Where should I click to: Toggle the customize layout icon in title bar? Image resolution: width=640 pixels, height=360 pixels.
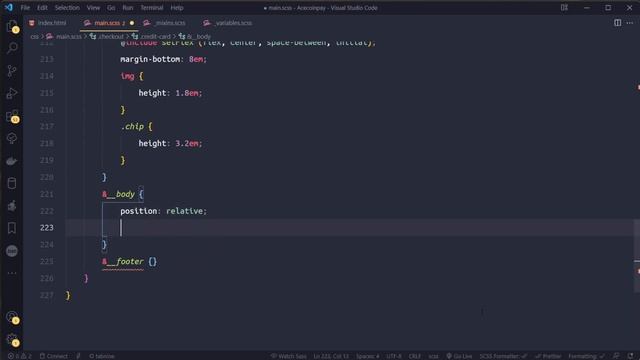click(564, 7)
